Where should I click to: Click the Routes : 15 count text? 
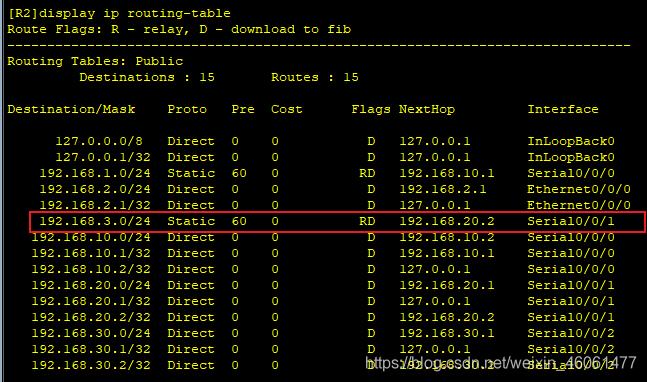click(x=315, y=78)
